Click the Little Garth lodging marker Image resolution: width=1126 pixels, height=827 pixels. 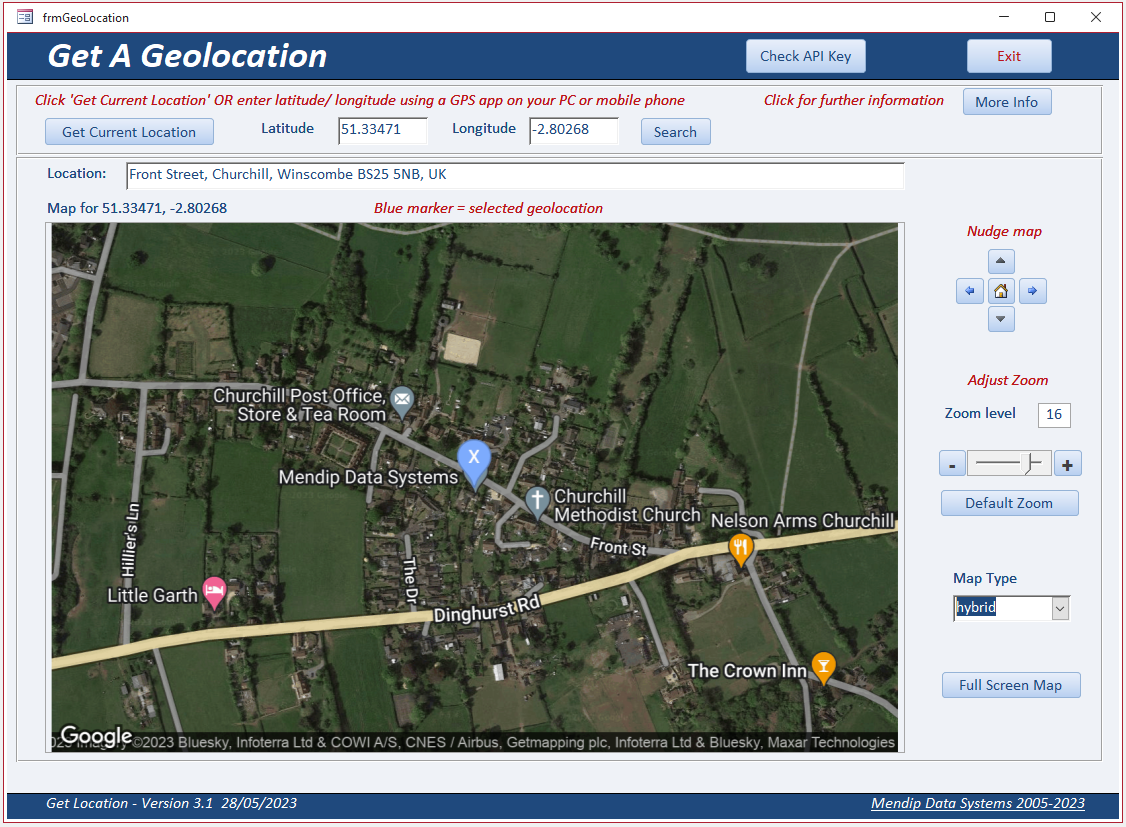click(x=214, y=594)
